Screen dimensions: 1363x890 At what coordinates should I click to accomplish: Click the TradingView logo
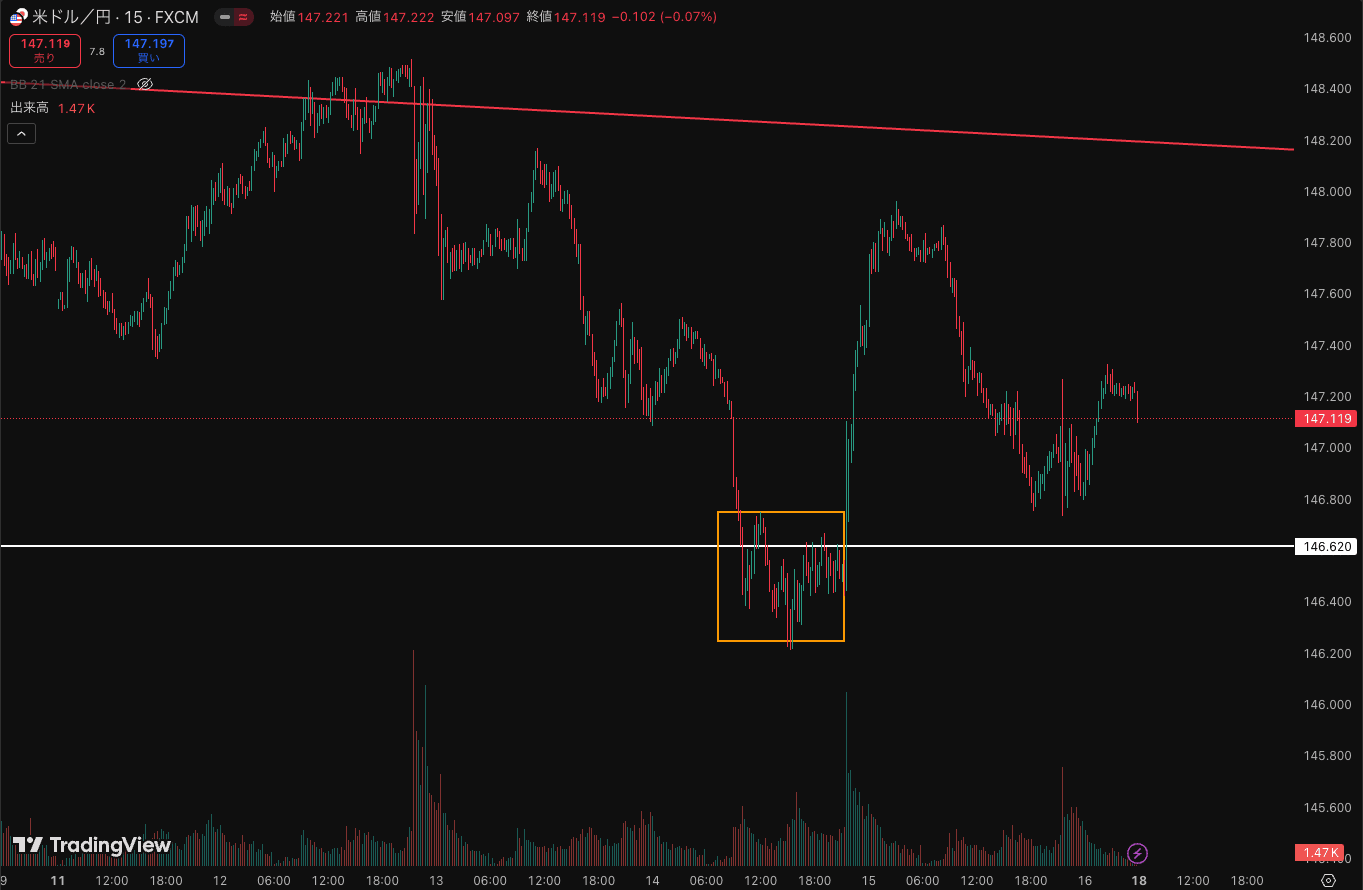[92, 845]
